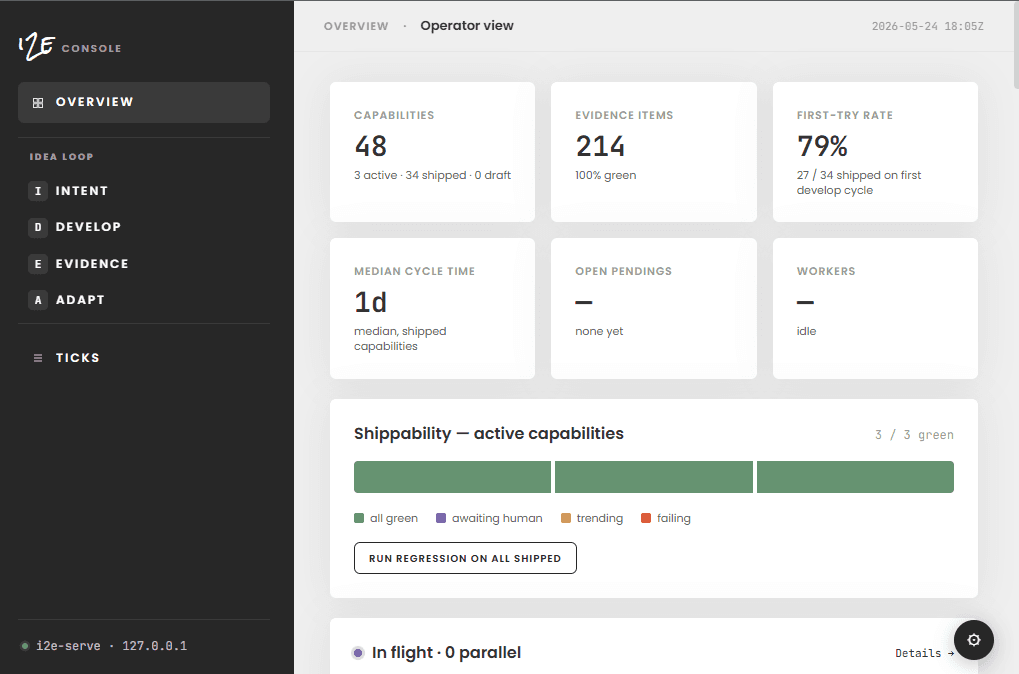Open the Develop section

point(144,227)
